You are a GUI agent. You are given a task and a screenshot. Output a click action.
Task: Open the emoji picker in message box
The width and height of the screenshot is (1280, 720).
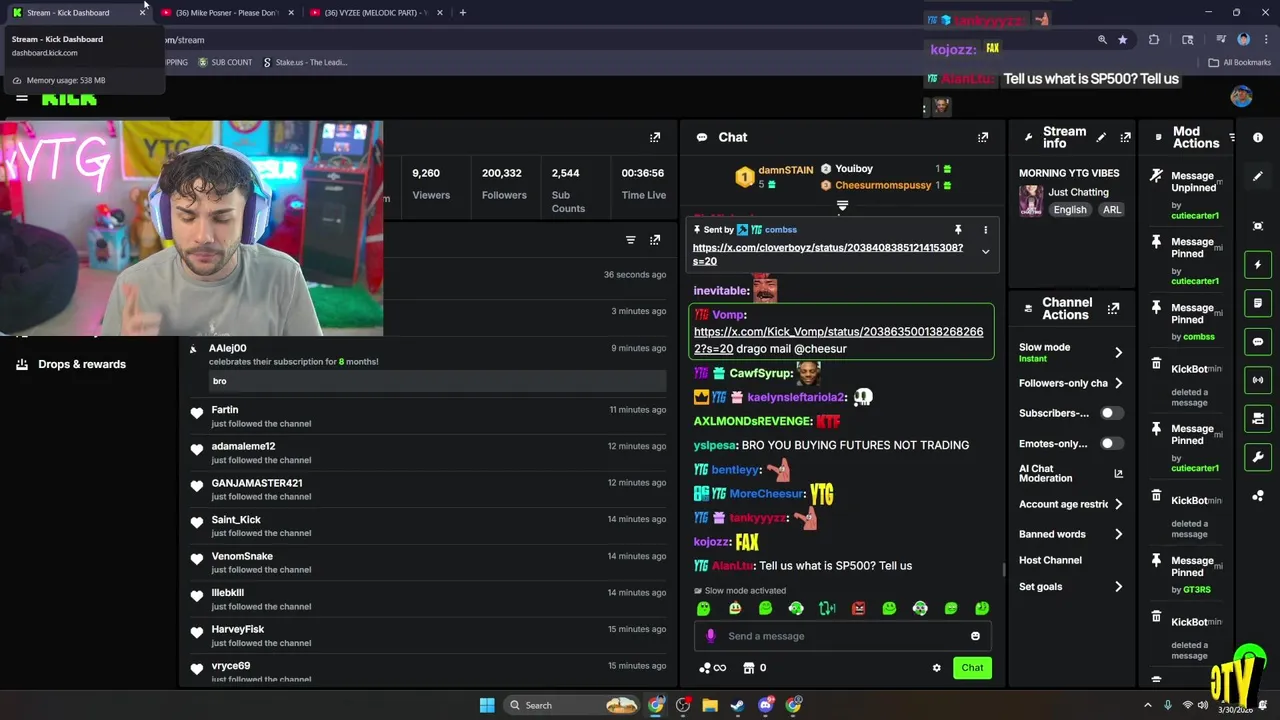click(975, 636)
